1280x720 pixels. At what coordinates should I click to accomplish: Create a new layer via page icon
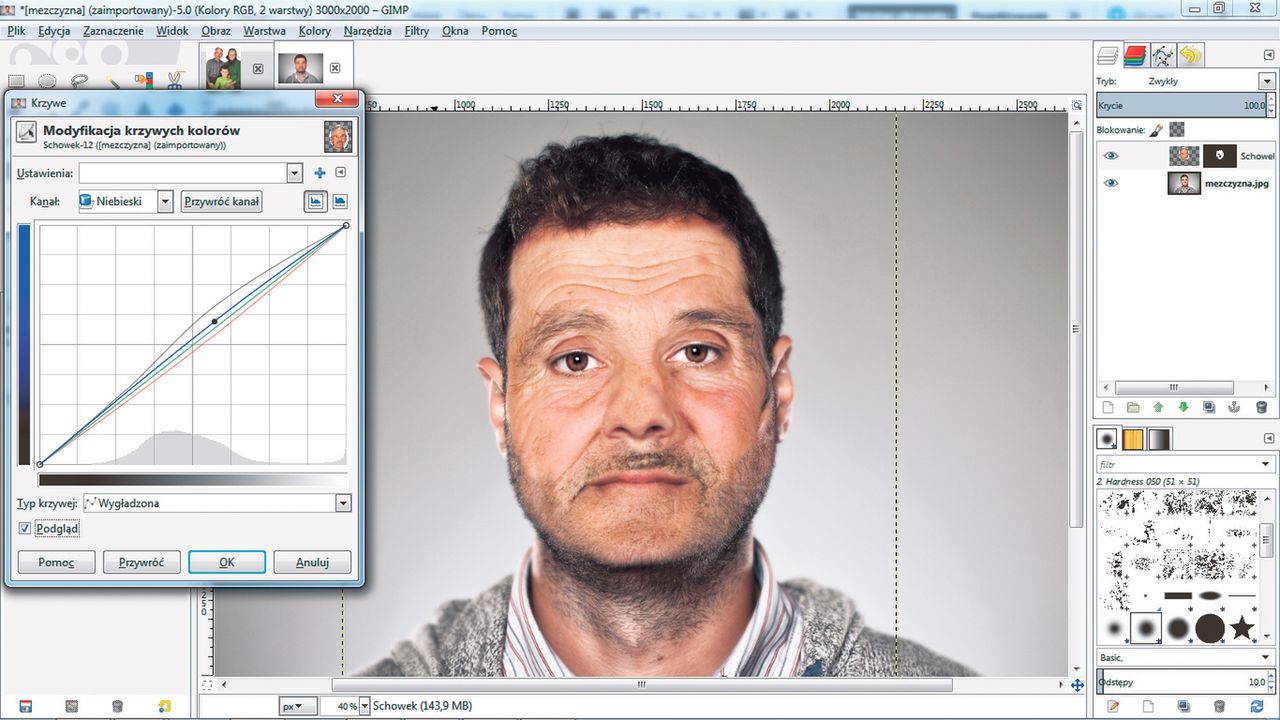1107,407
